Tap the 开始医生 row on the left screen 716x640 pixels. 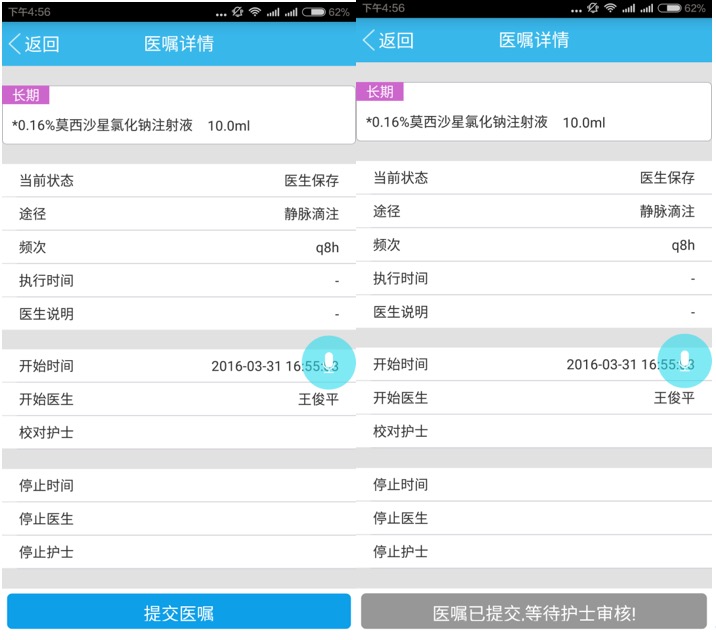pos(179,399)
